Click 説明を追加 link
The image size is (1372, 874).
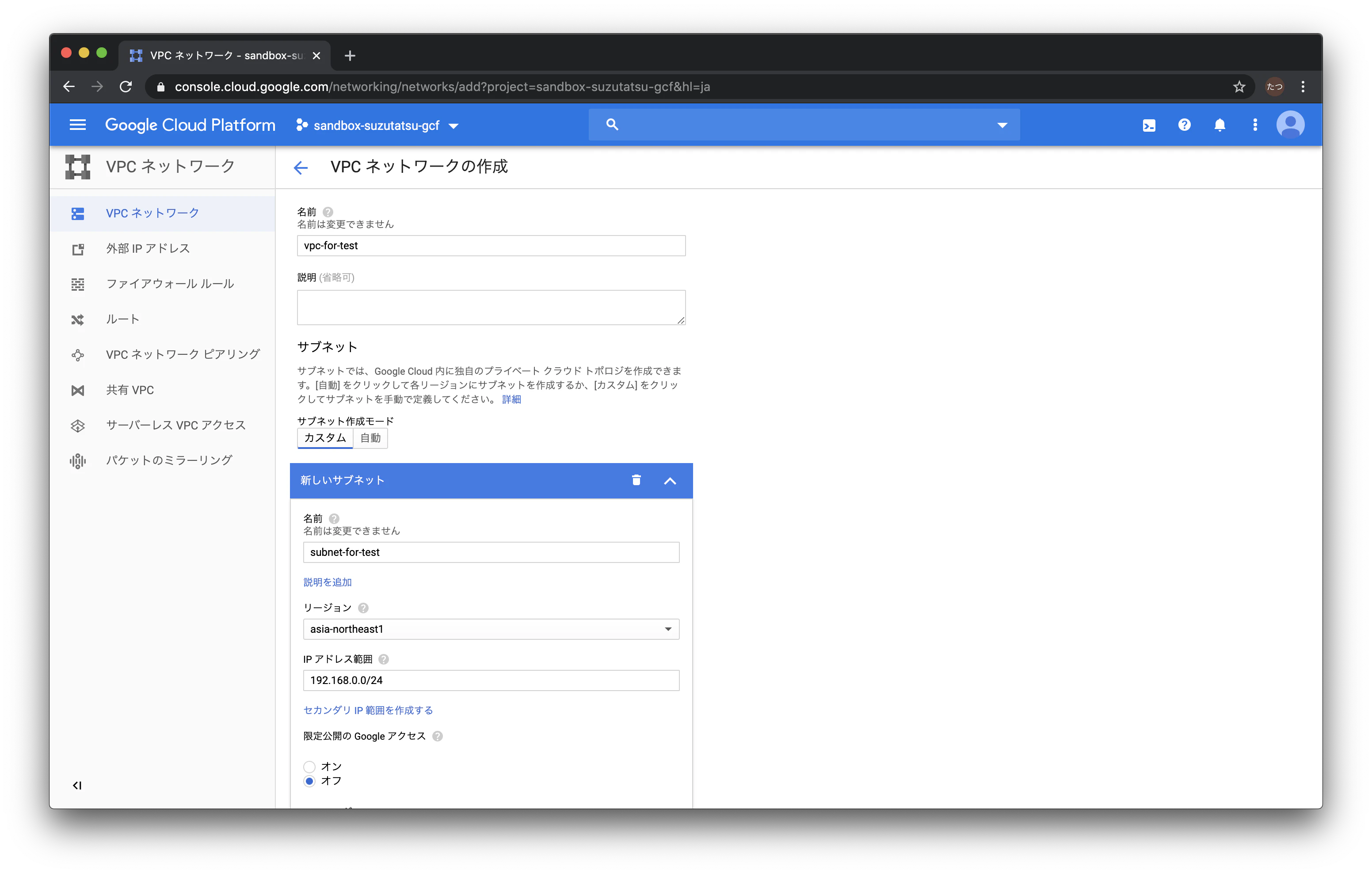point(328,582)
